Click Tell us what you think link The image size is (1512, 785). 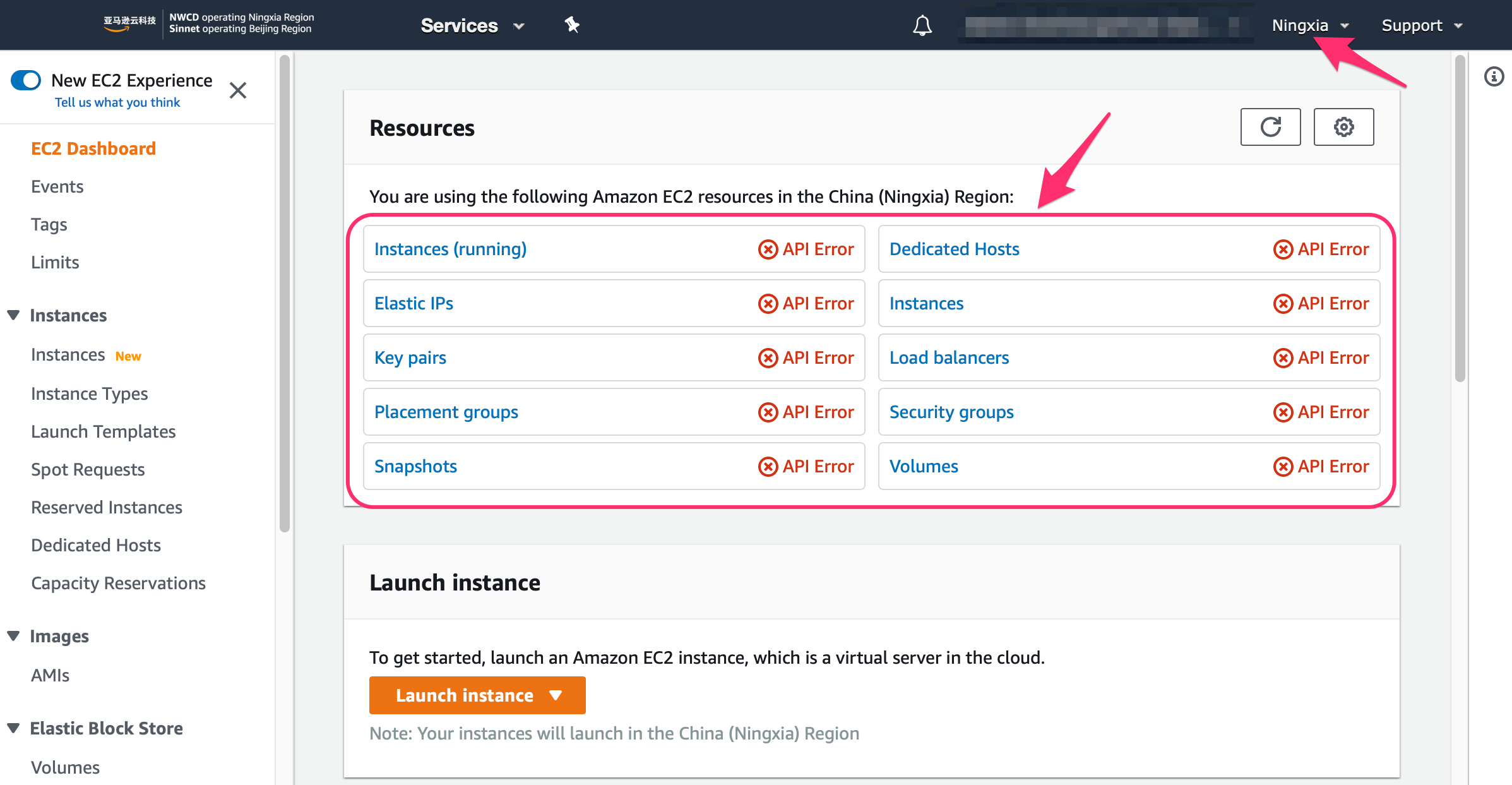point(117,102)
